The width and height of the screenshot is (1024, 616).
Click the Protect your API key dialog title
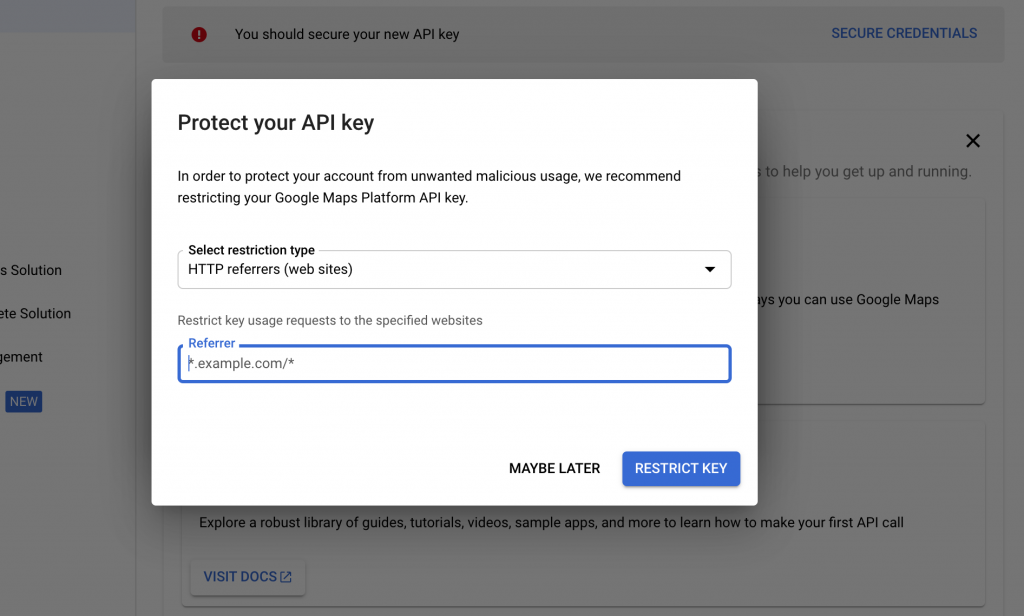coord(275,122)
